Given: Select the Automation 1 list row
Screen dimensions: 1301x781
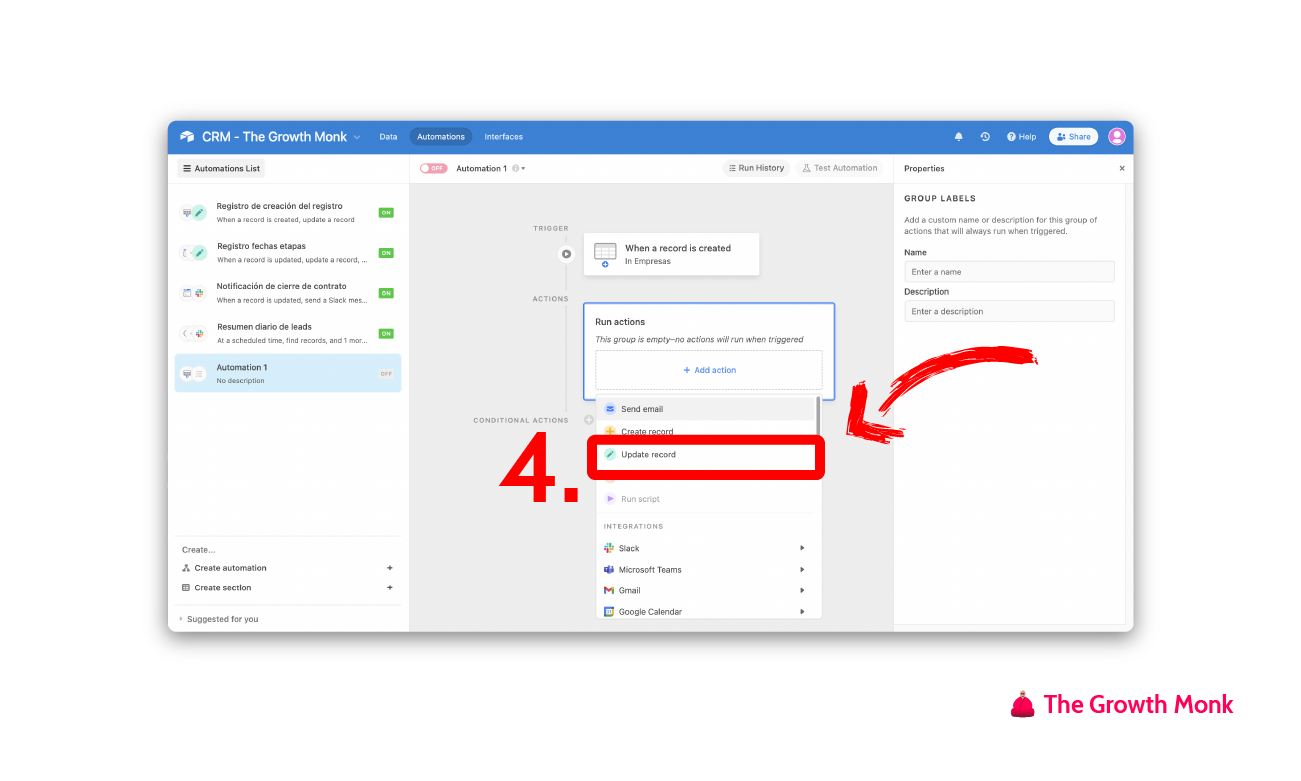Looking at the screenshot, I should click(288, 373).
